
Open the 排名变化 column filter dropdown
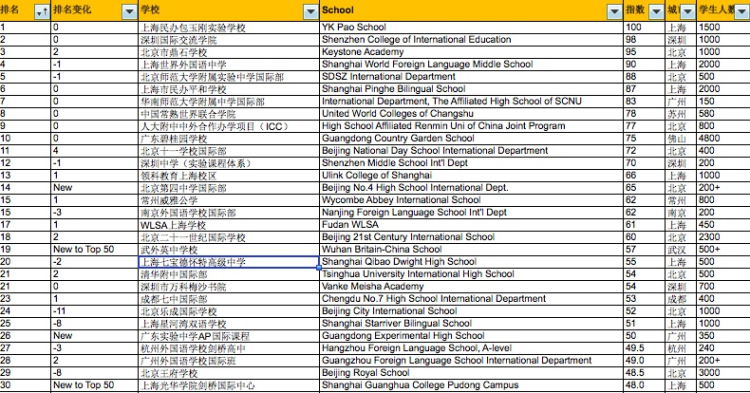pos(129,12)
